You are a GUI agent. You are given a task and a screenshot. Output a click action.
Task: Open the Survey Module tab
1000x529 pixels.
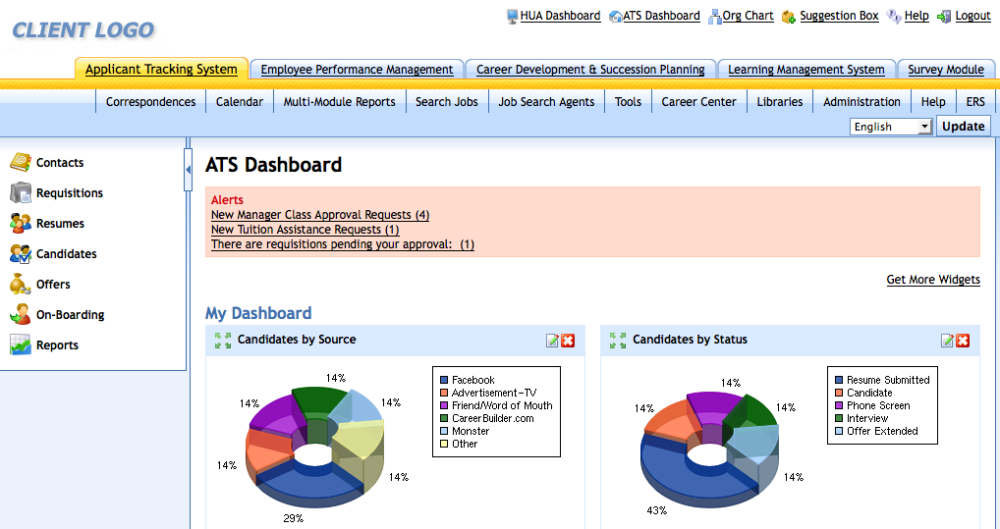pos(946,70)
